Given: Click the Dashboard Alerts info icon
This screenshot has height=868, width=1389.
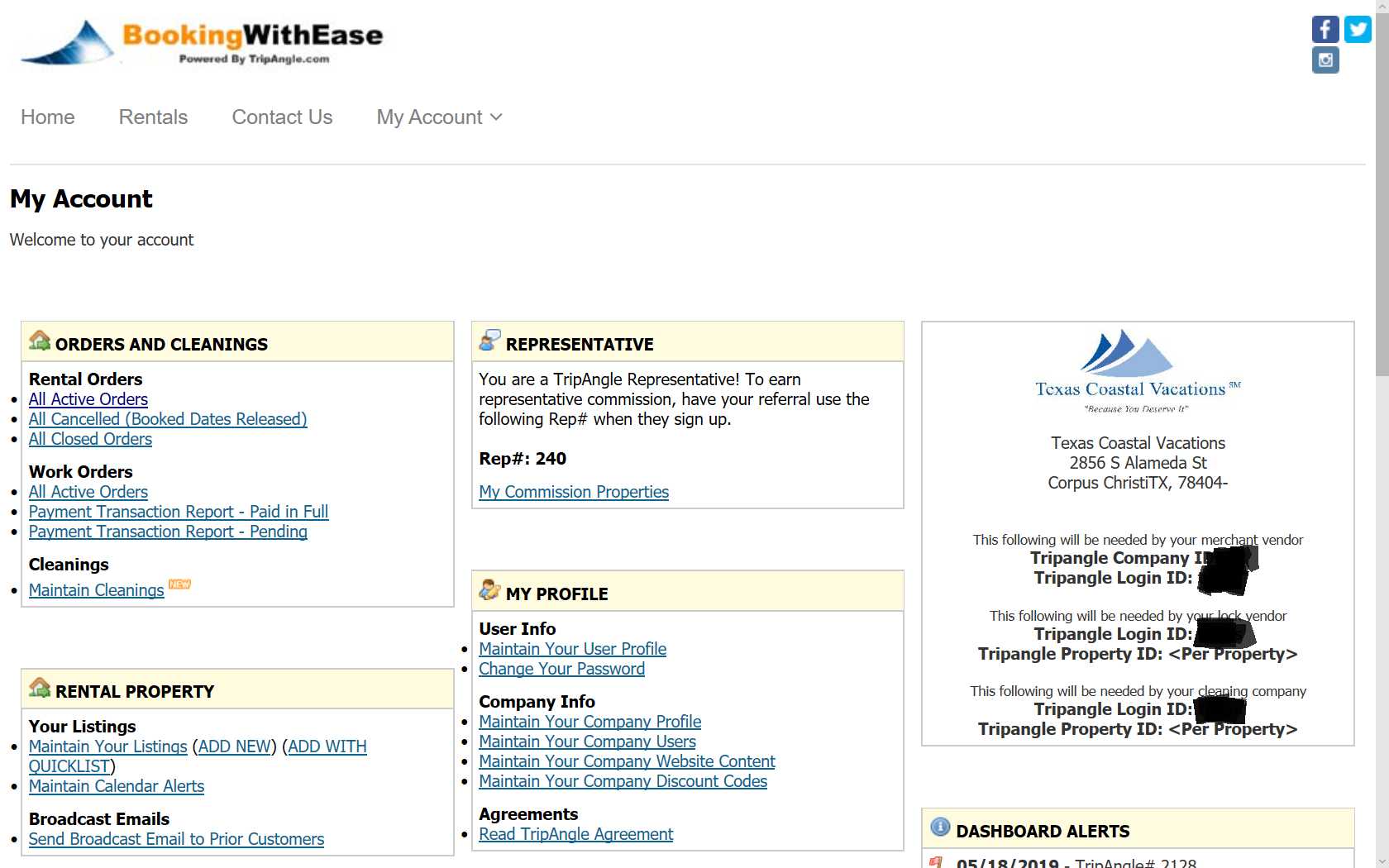Looking at the screenshot, I should (x=940, y=827).
